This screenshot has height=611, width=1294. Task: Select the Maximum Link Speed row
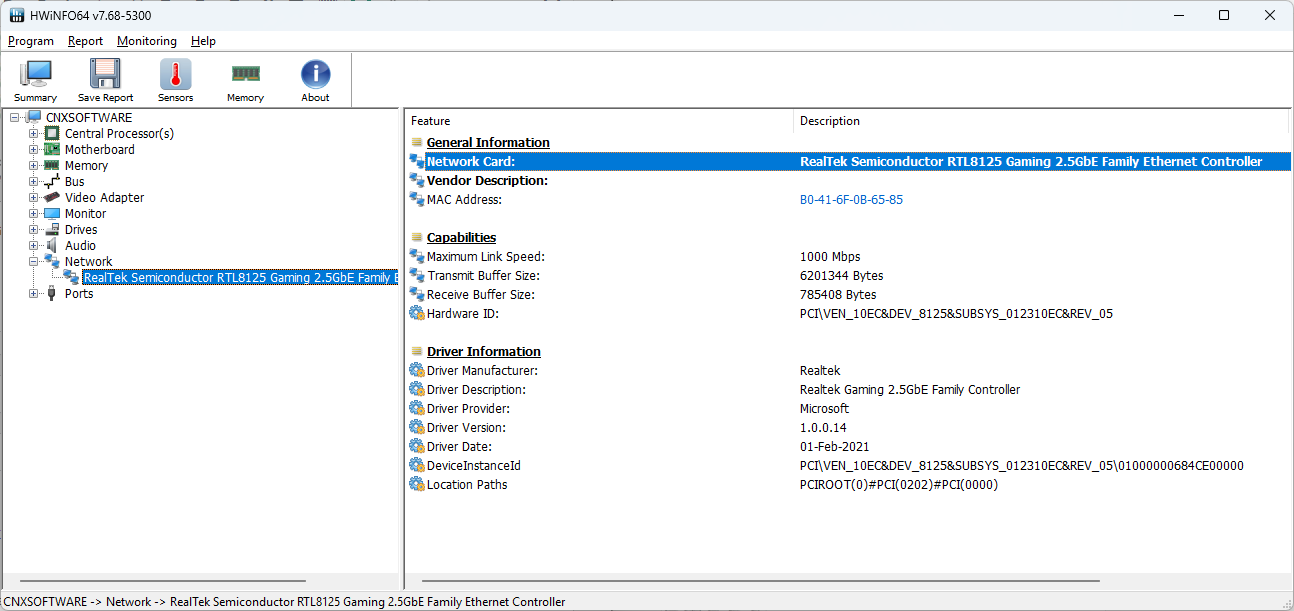[848, 257]
